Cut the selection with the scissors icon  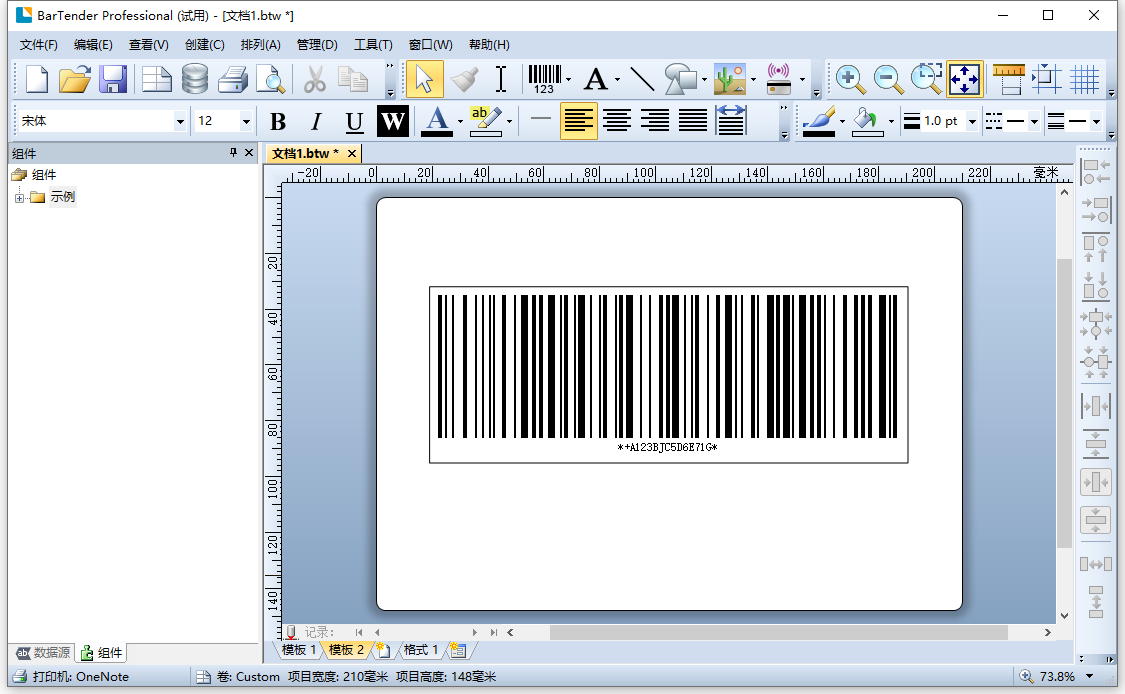[314, 79]
